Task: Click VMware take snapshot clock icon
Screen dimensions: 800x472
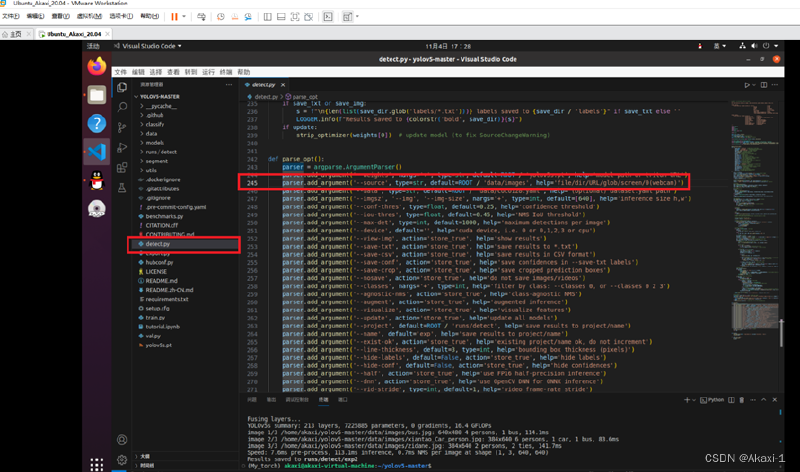Action: point(220,17)
